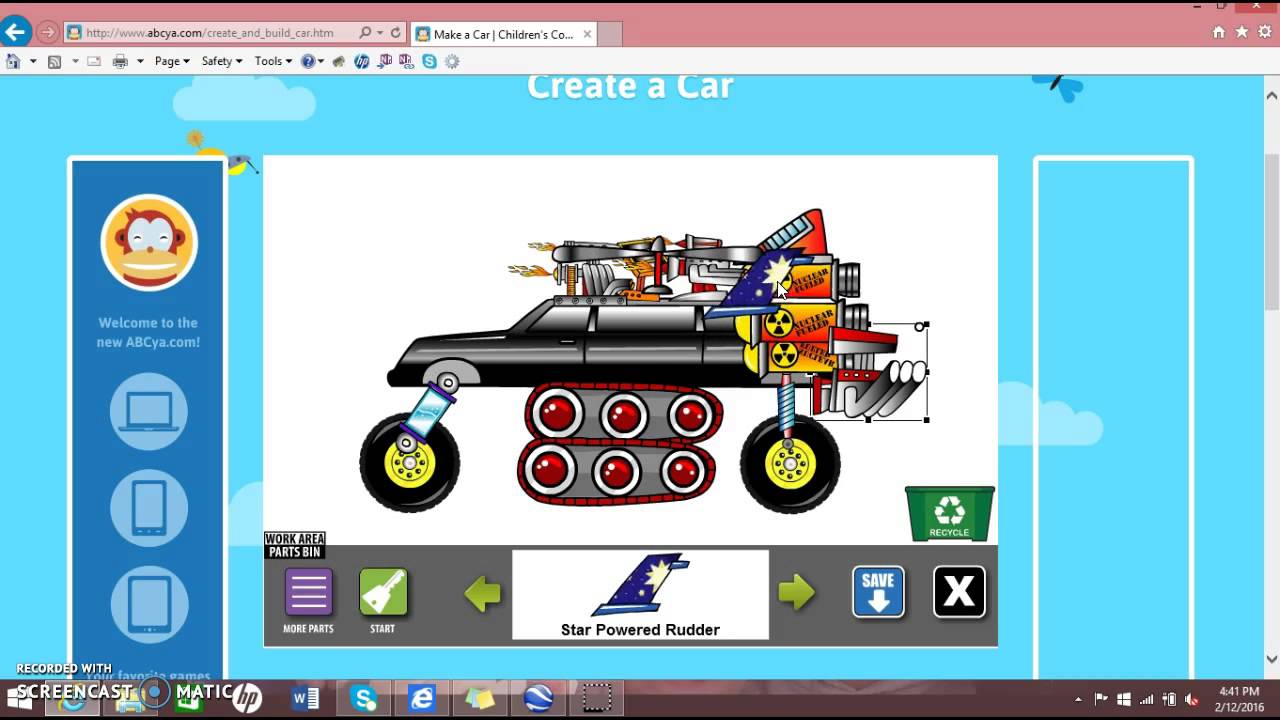Image resolution: width=1280 pixels, height=720 pixels.
Task: Open HP app from the taskbar
Action: click(x=247, y=697)
